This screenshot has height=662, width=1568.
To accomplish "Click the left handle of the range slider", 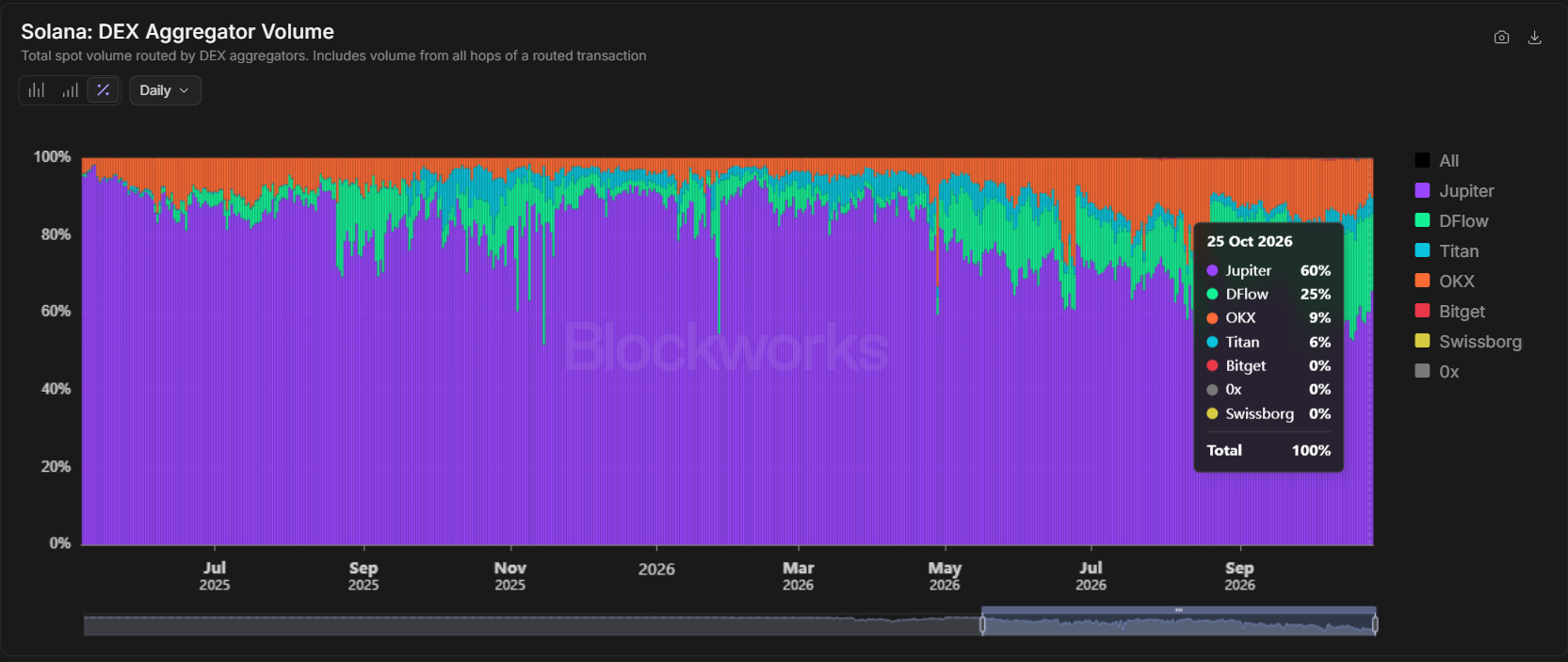I will point(982,623).
